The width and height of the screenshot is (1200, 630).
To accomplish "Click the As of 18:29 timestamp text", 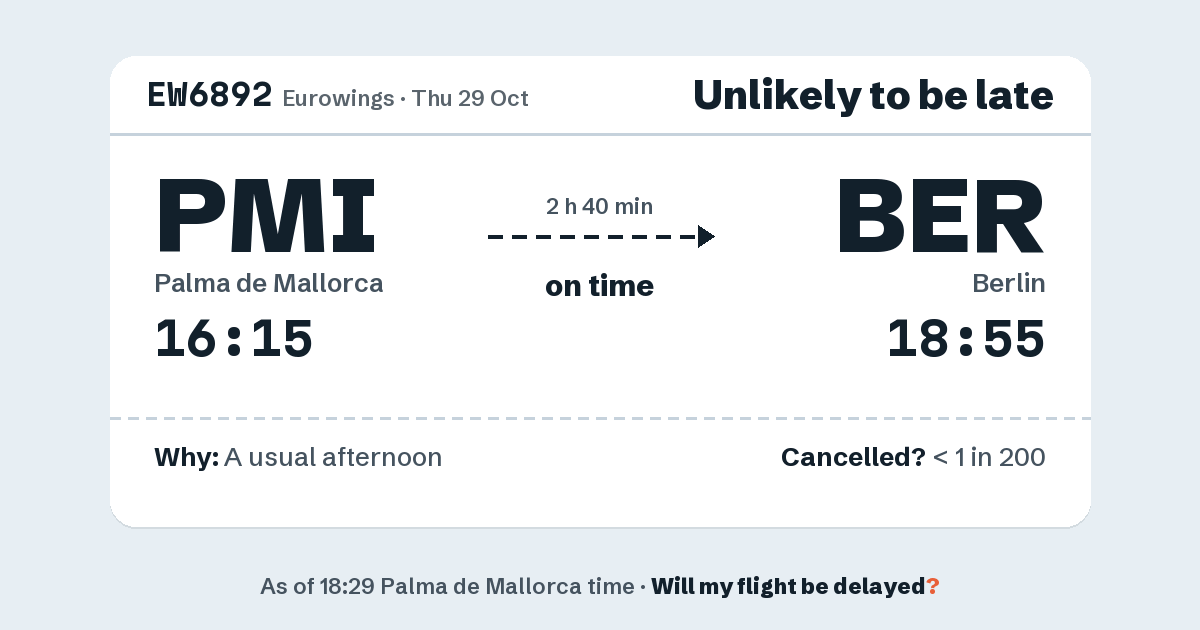I will click(447, 587).
